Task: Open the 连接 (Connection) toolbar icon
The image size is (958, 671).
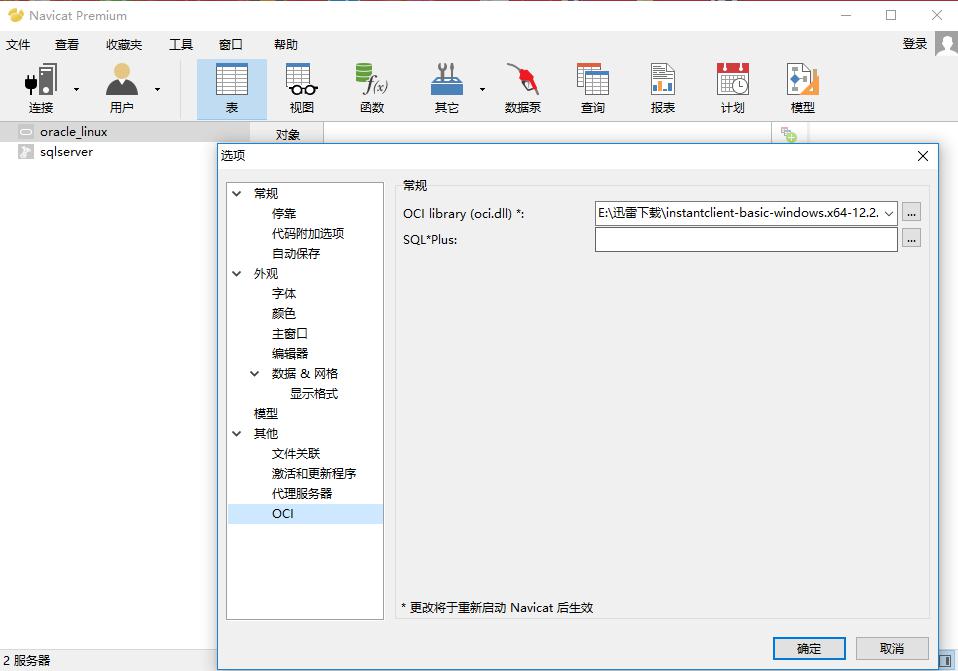Action: coord(41,89)
